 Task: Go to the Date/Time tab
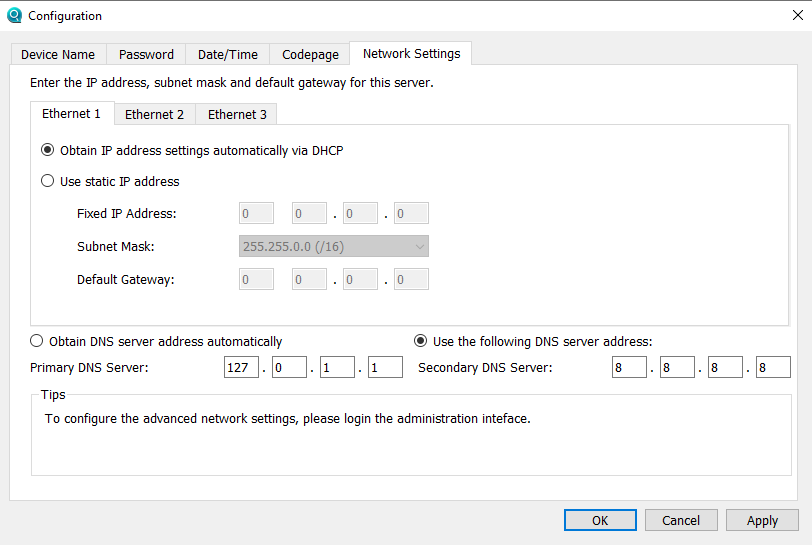click(227, 54)
